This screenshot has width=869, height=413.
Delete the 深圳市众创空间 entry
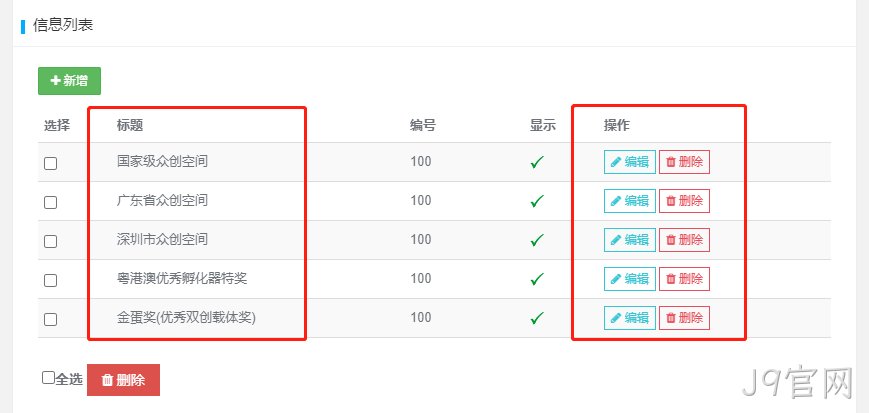[684, 240]
